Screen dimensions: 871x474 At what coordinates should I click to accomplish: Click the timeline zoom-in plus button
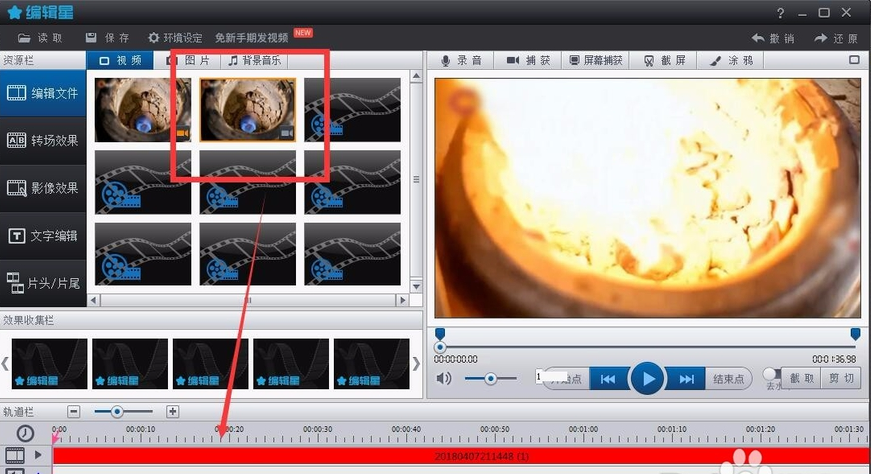point(172,411)
